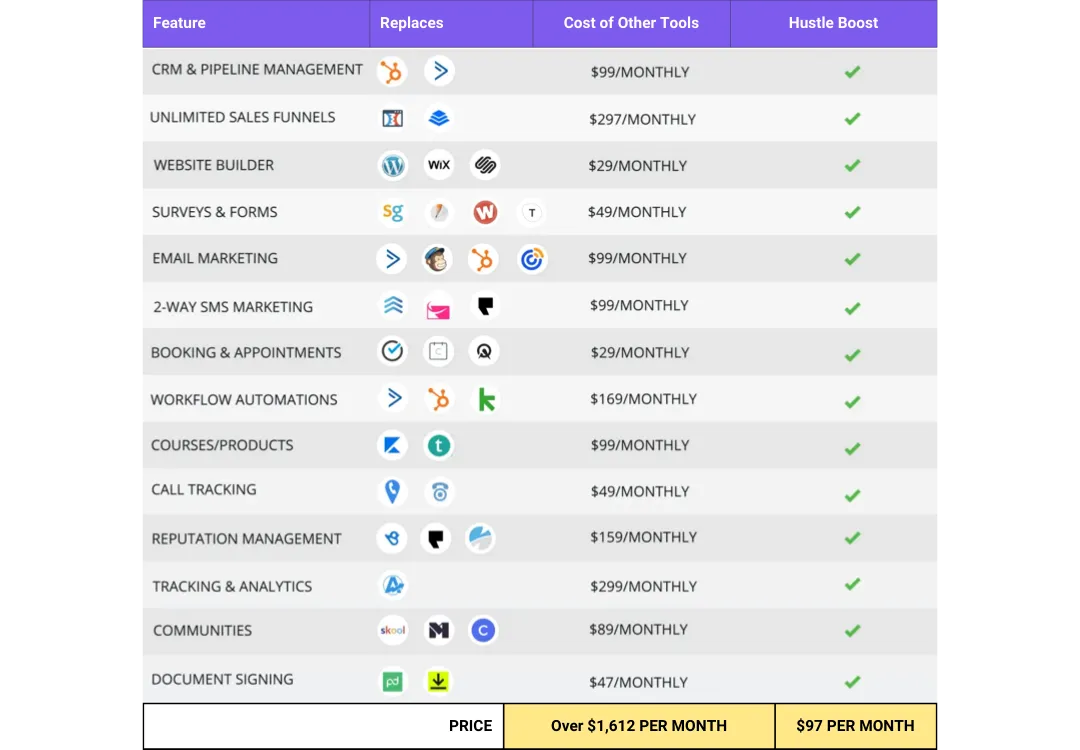Click the '$169/MONTHLY' cost cell
This screenshot has height=750, width=1080.
pos(643,399)
